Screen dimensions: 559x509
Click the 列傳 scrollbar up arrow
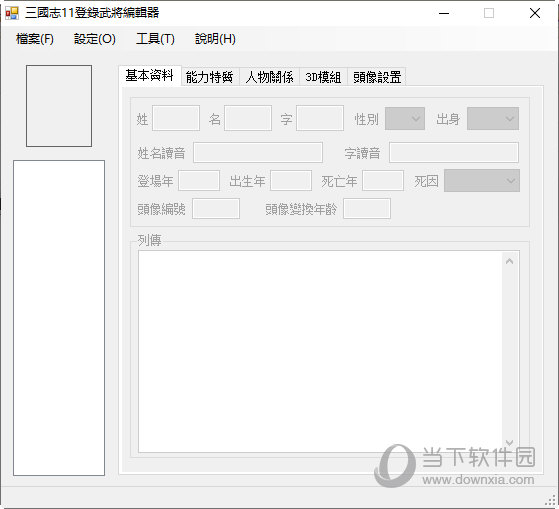click(x=509, y=261)
